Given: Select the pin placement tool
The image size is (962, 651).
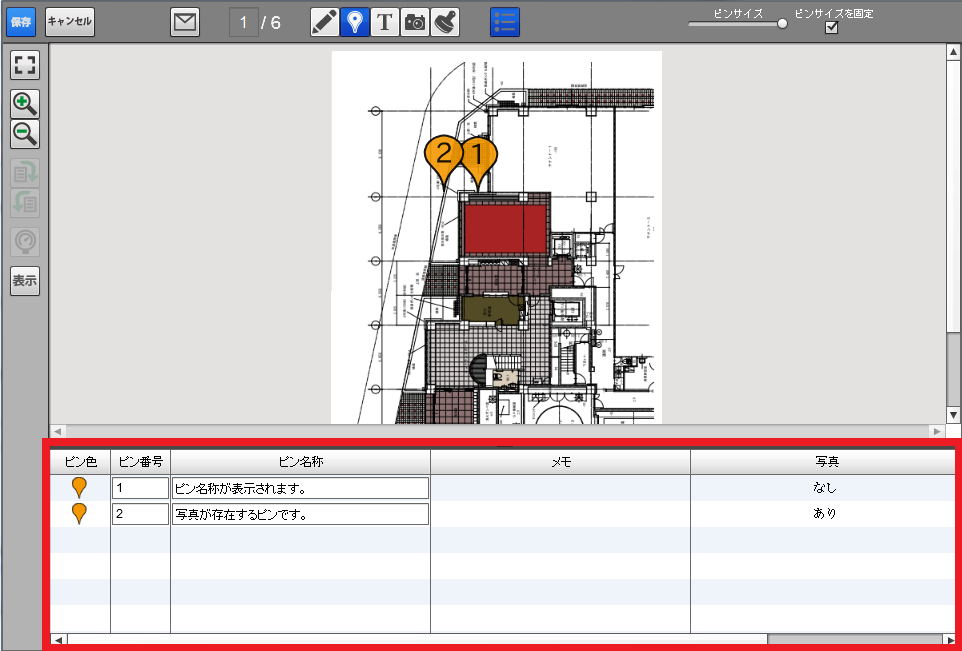Looking at the screenshot, I should point(354,22).
